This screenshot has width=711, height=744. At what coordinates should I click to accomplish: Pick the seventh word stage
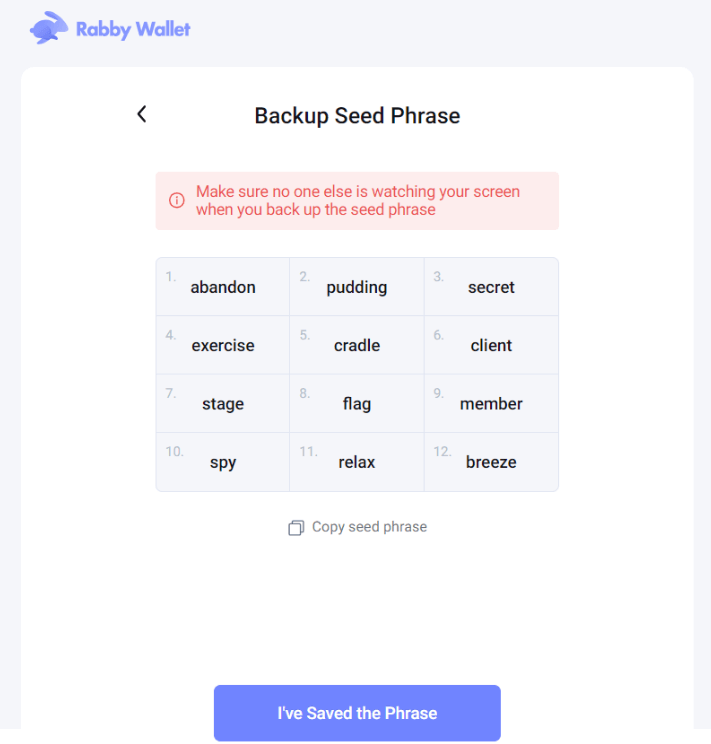223,404
